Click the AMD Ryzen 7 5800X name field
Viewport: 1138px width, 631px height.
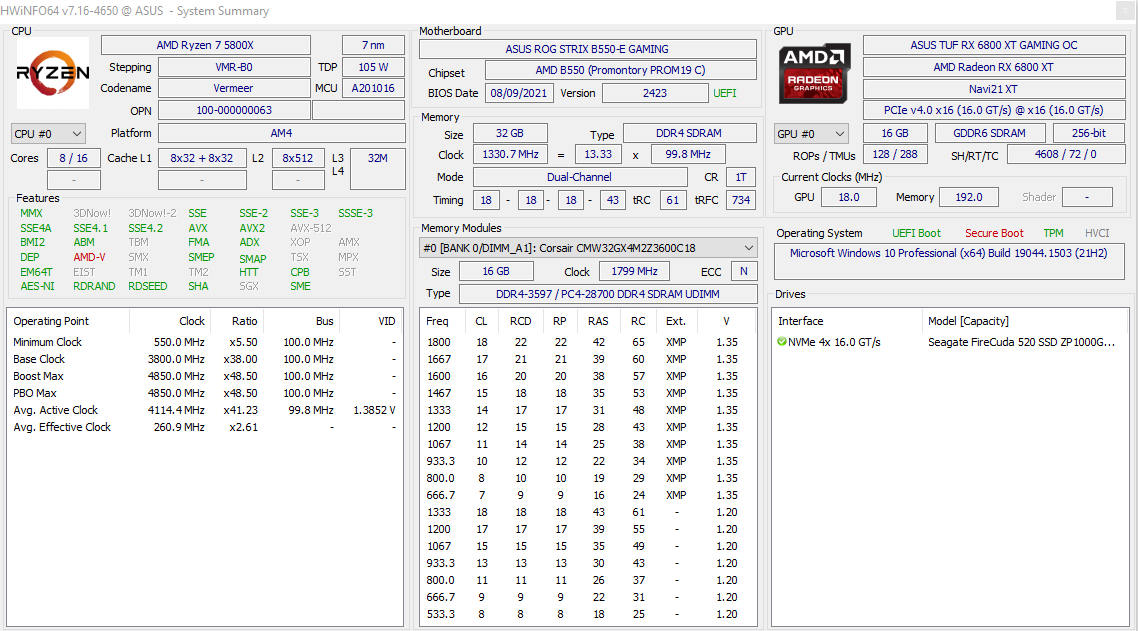[205, 45]
